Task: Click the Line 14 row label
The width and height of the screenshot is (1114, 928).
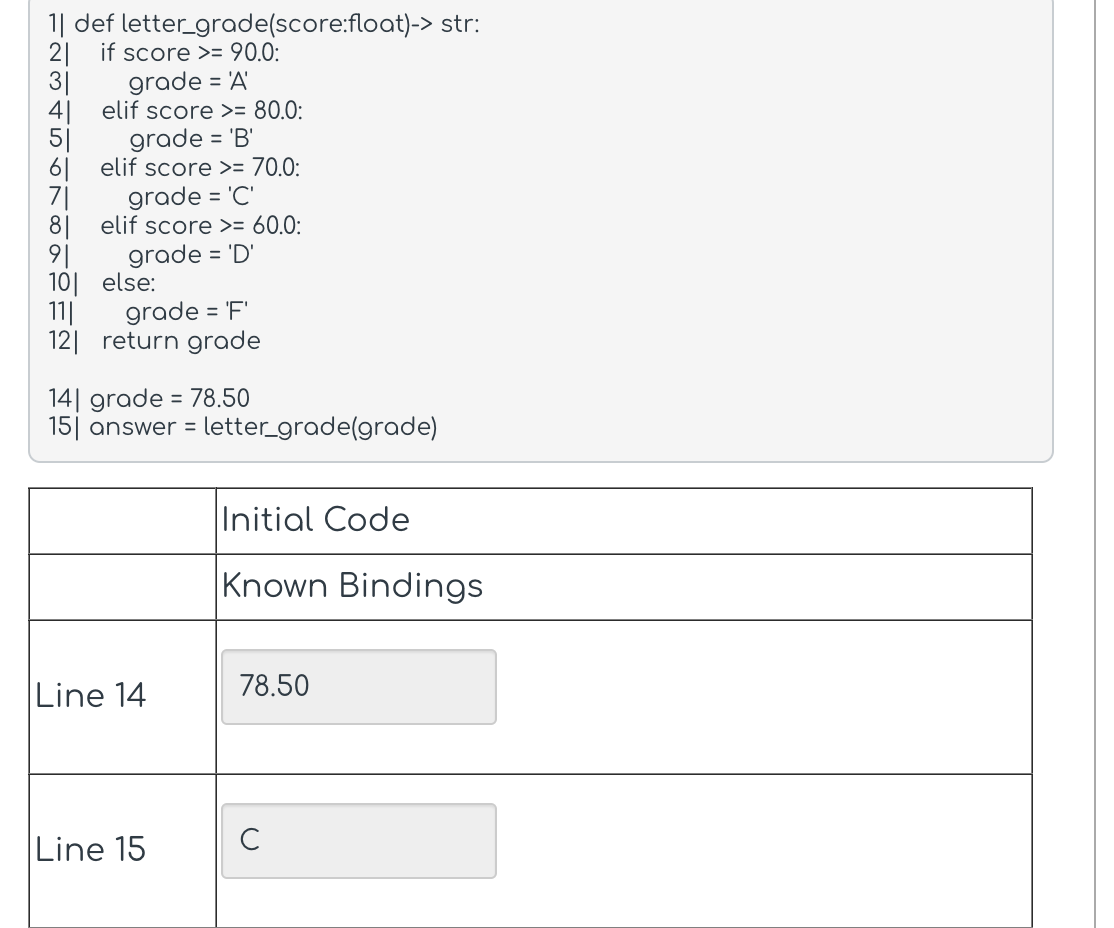Action: pos(89,696)
